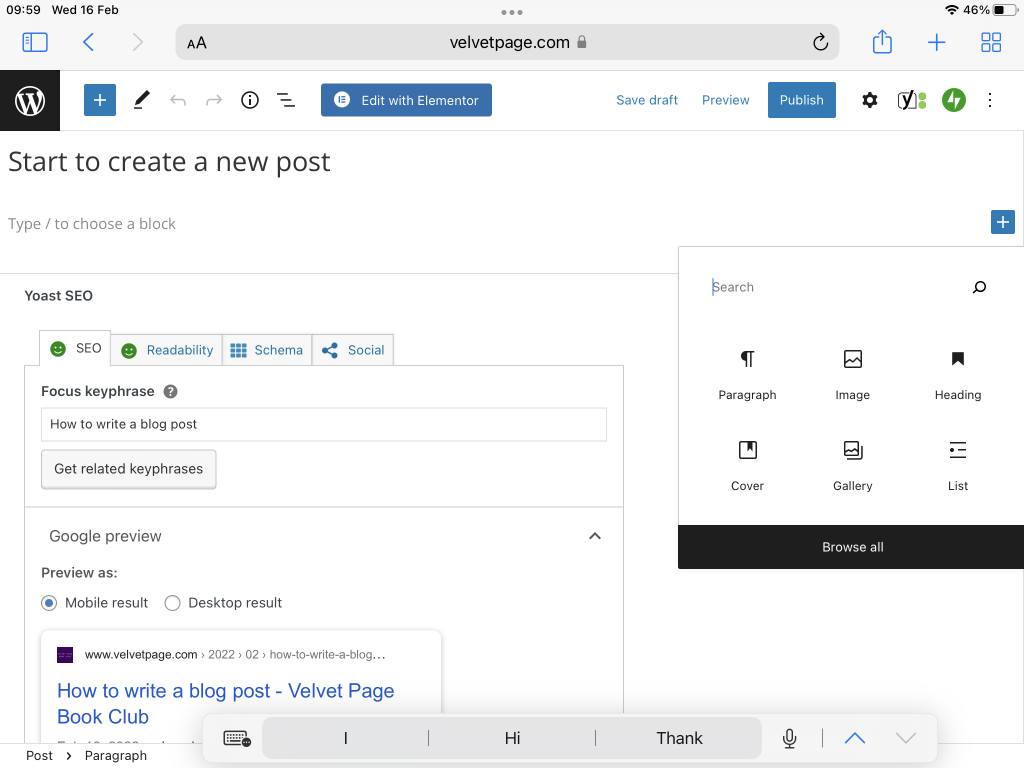Screen dimensions: 1024x768
Task: Redo the last change
Action: 214,100
